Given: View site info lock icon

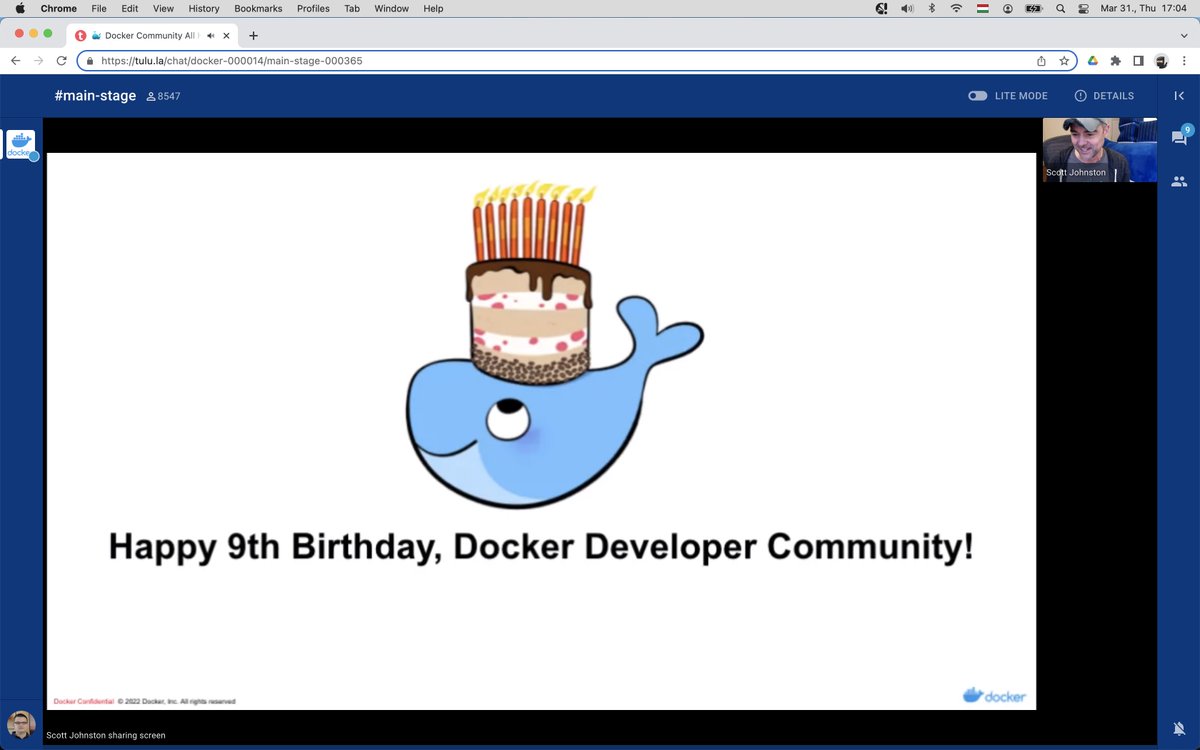Looking at the screenshot, I should tap(90, 60).
